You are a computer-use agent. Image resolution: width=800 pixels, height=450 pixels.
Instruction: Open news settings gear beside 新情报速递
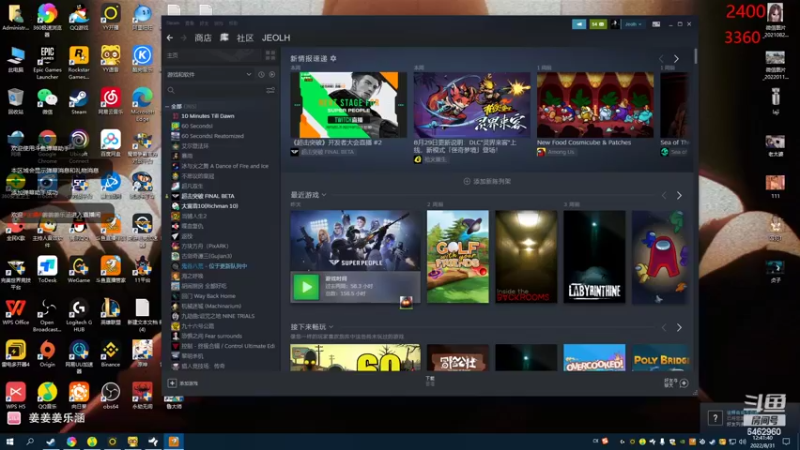tap(333, 59)
